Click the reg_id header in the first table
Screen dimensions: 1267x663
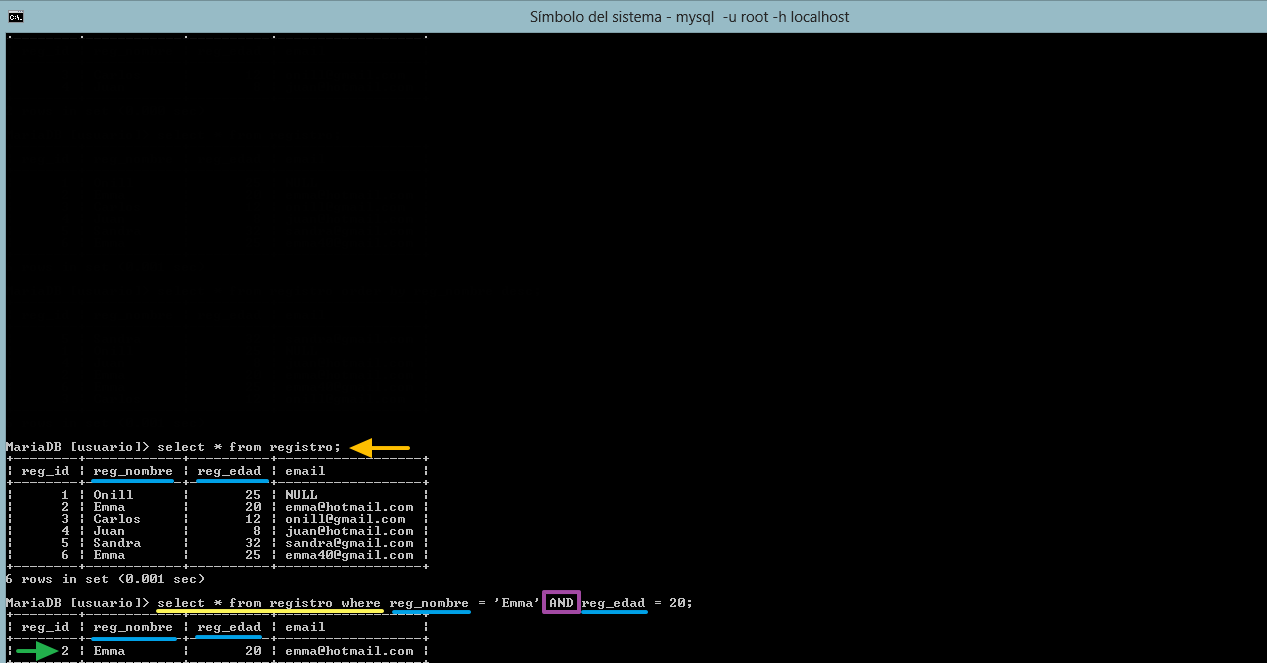pos(45,471)
